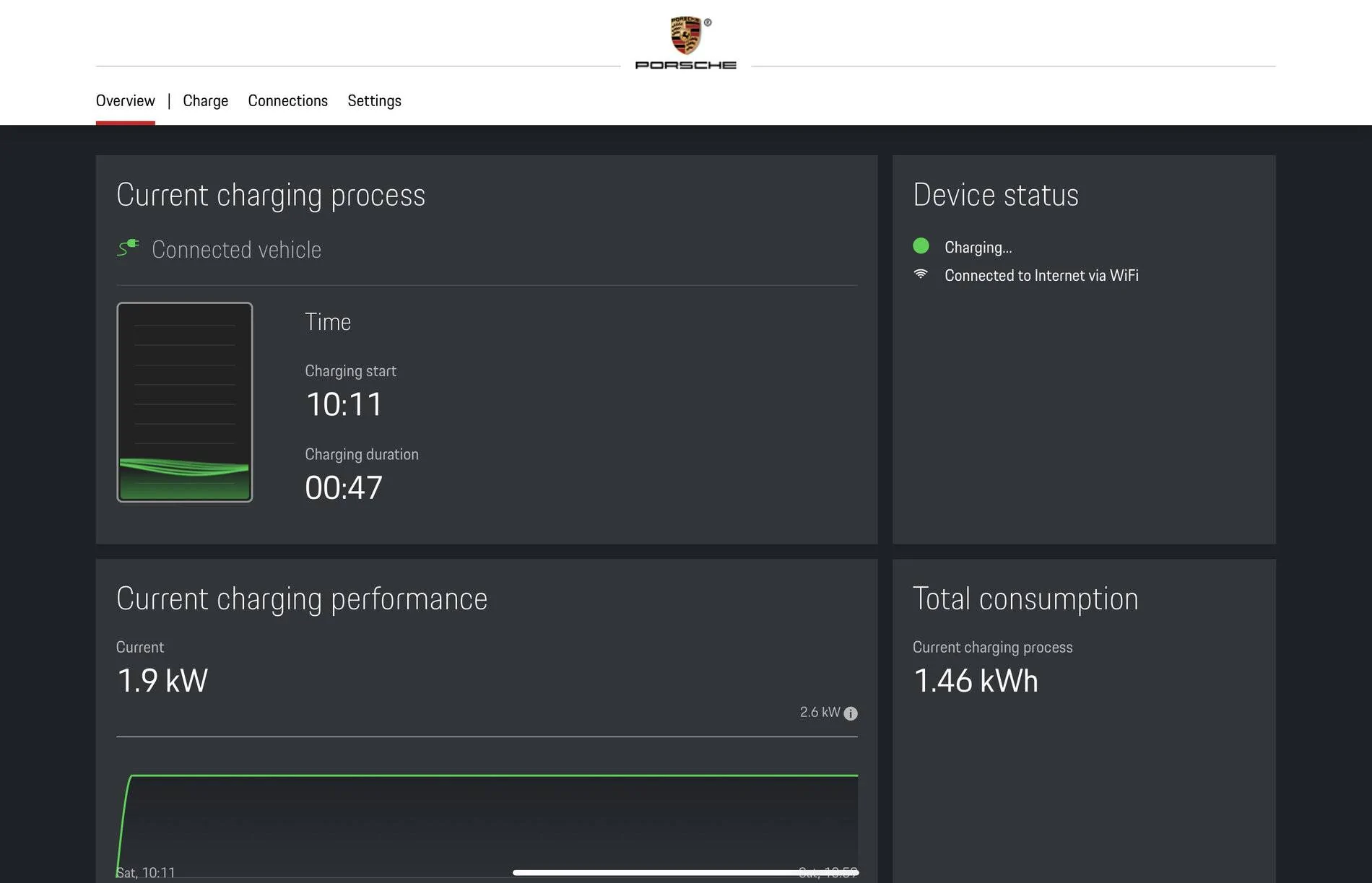Image resolution: width=1372 pixels, height=883 pixels.
Task: Click the WiFi connection icon
Action: click(x=921, y=274)
